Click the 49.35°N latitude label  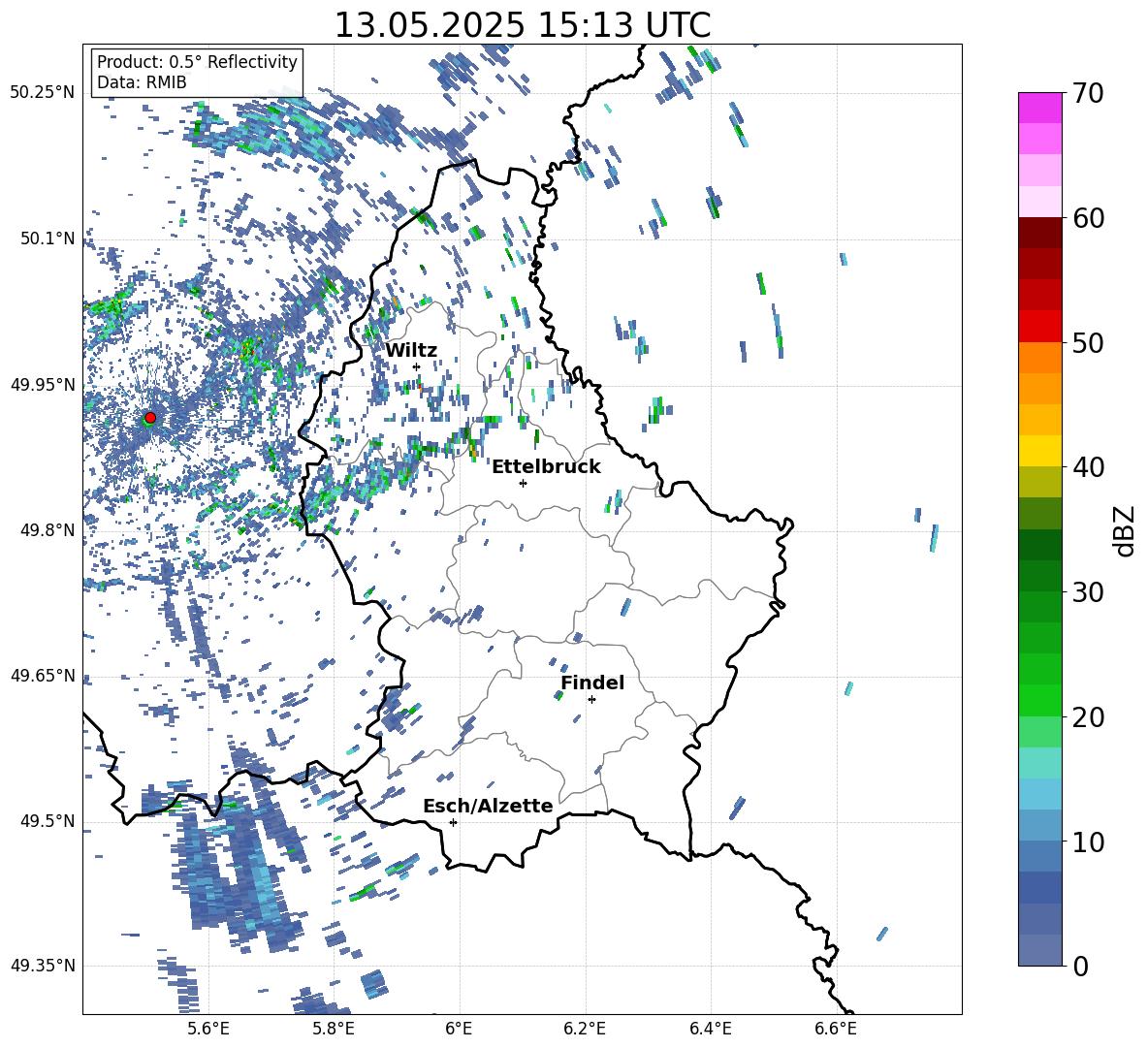click(43, 966)
